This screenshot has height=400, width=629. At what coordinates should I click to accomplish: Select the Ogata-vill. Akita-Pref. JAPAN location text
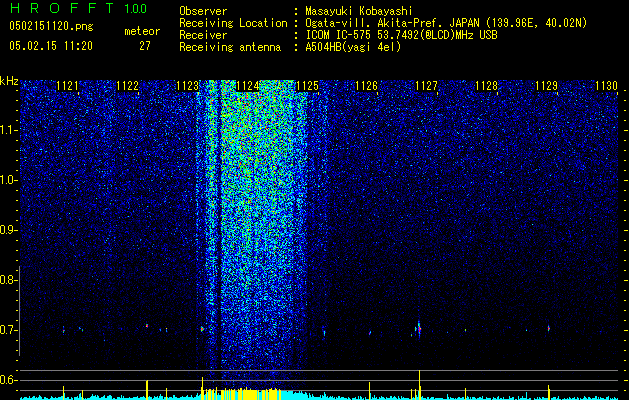(x=446, y=23)
